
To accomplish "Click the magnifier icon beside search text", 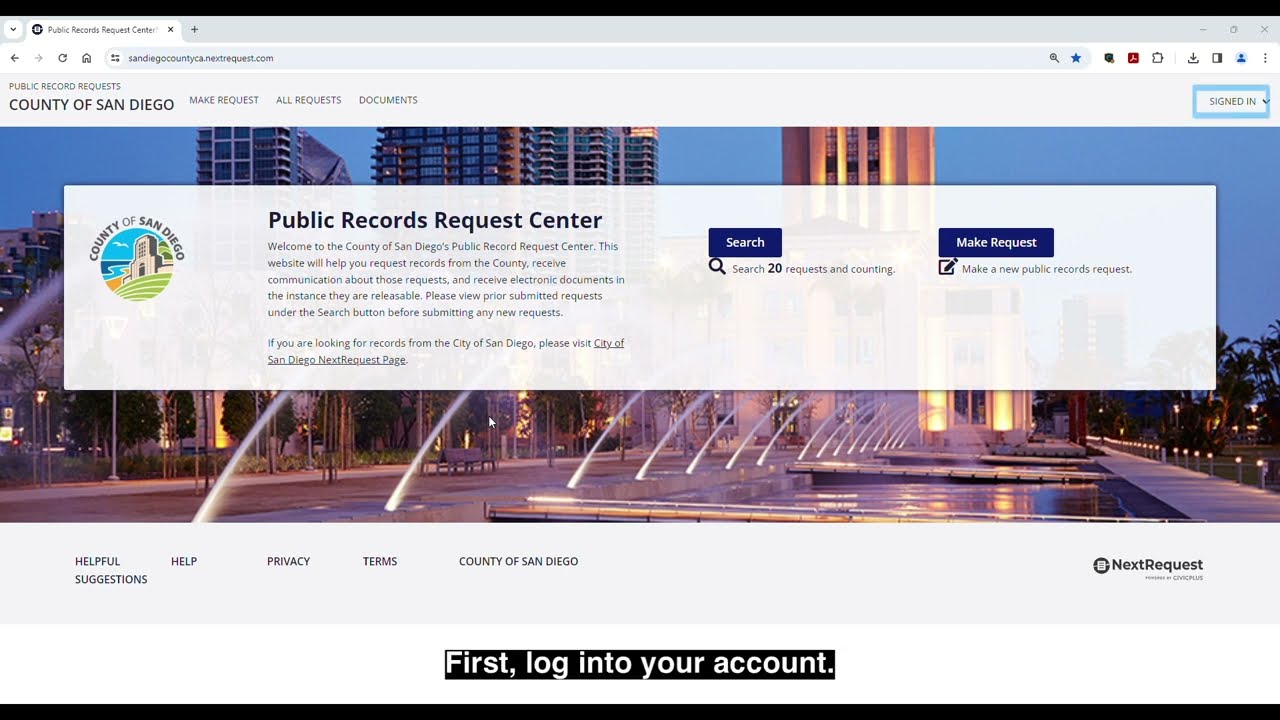I will click(717, 266).
